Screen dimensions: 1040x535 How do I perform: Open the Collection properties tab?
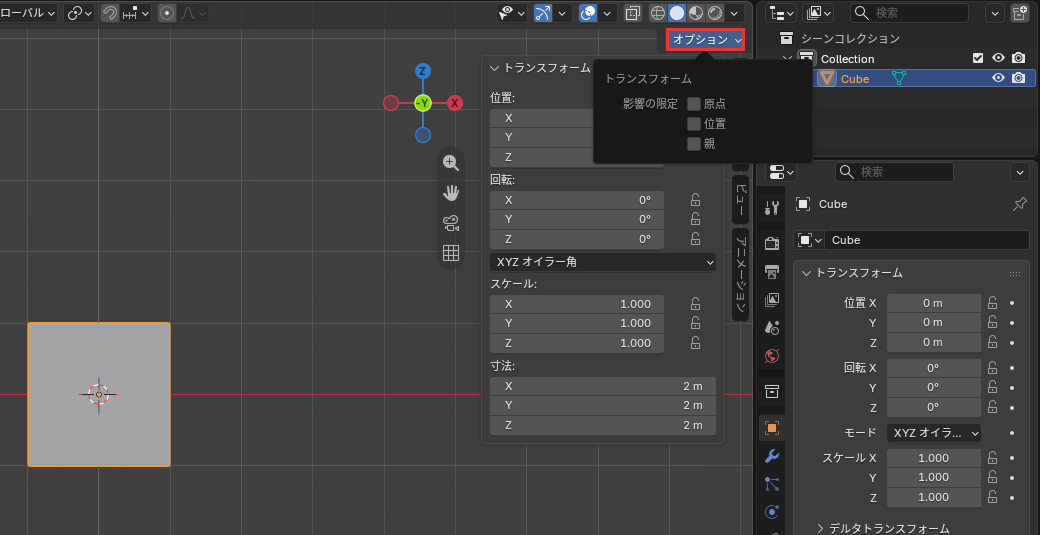[771, 392]
